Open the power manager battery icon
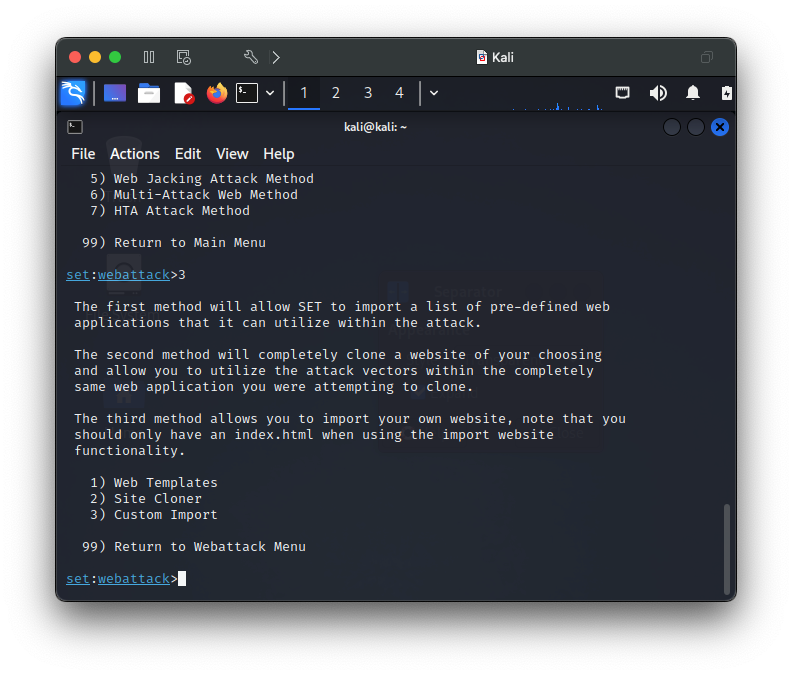 coord(726,93)
